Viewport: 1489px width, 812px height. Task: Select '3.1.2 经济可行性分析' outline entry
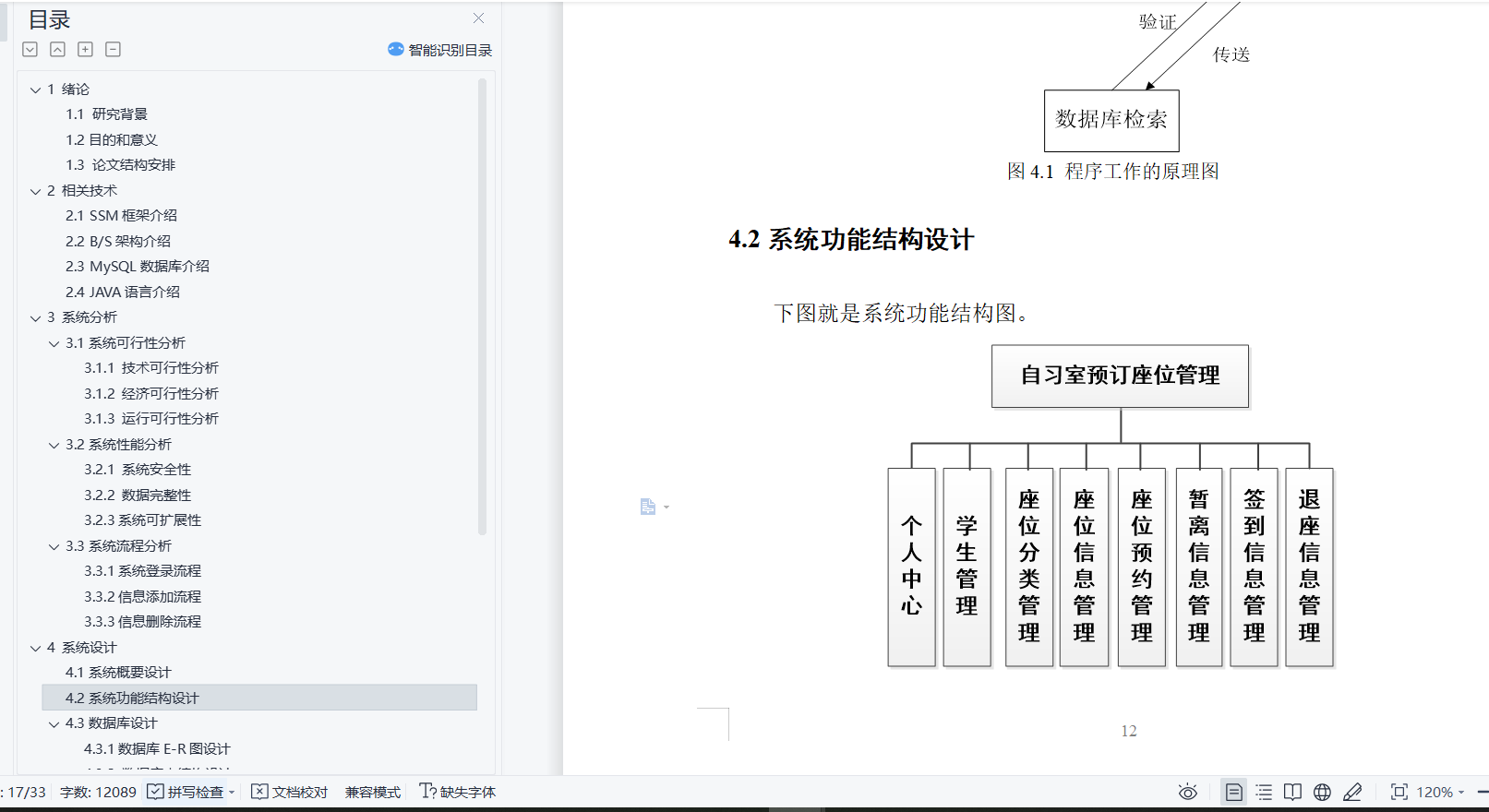pos(151,394)
